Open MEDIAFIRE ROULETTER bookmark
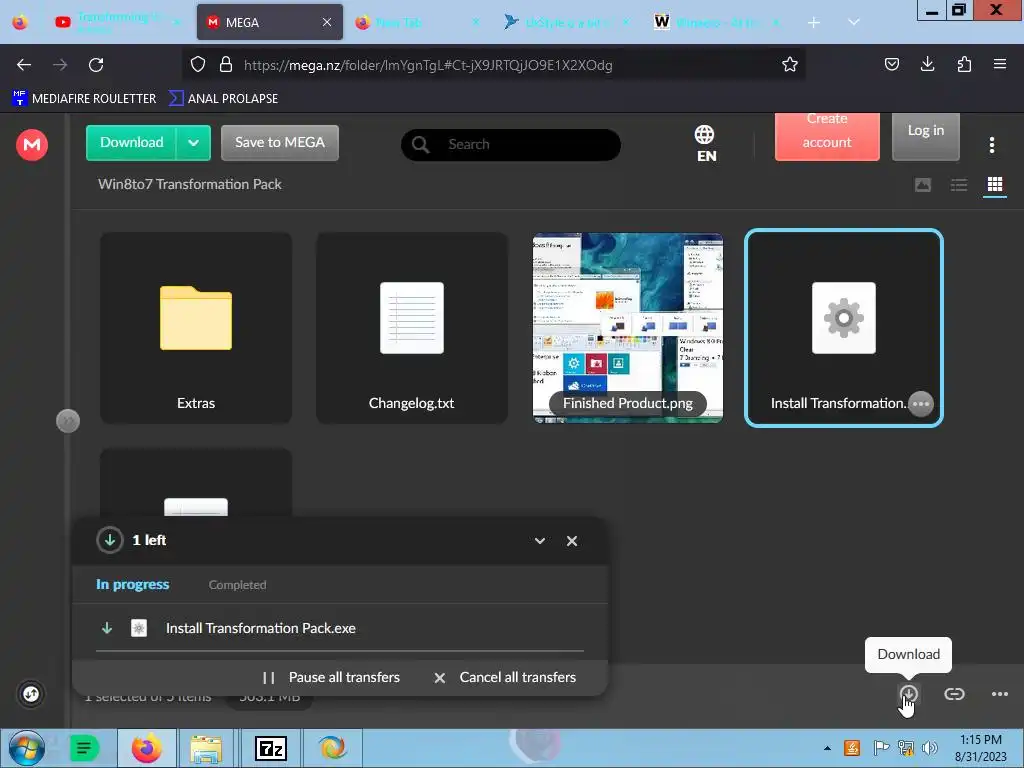 84,99
